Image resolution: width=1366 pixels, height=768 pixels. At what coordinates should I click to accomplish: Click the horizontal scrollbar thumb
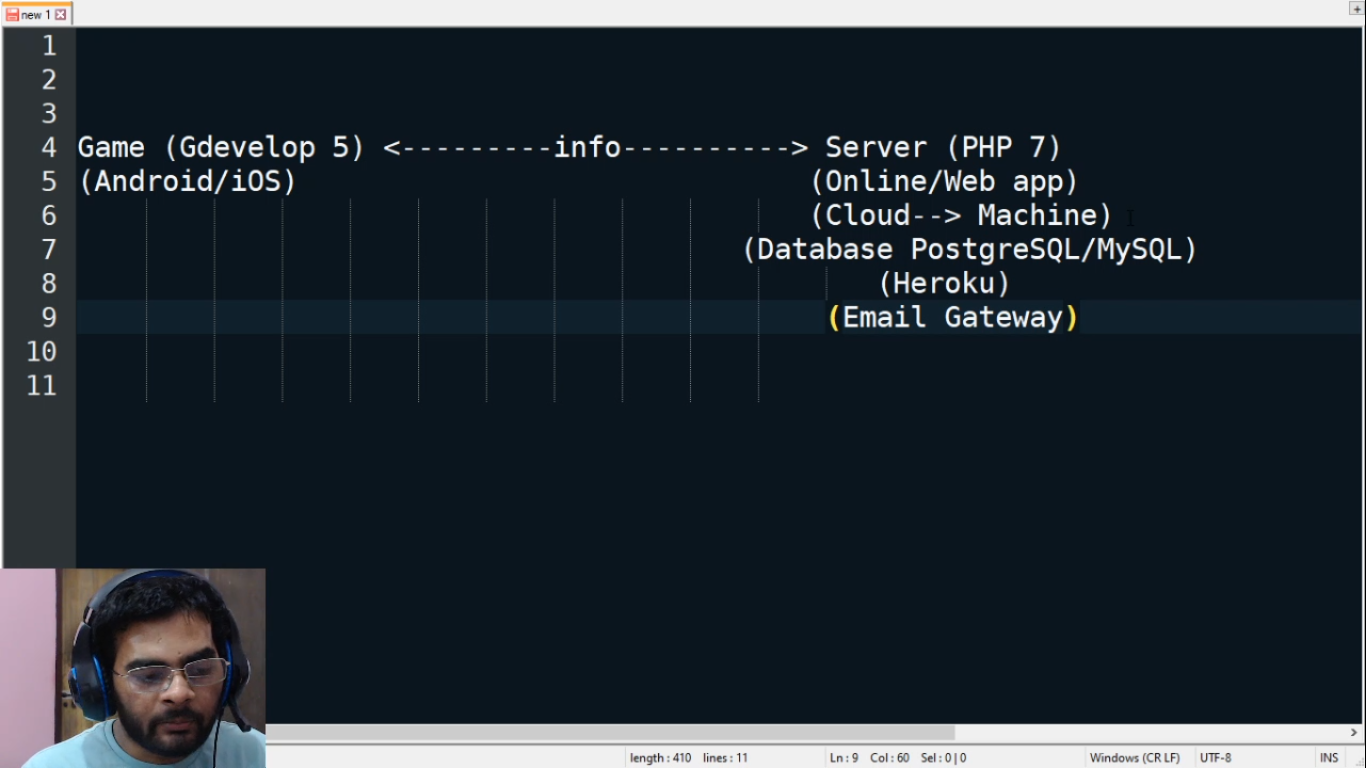click(610, 733)
